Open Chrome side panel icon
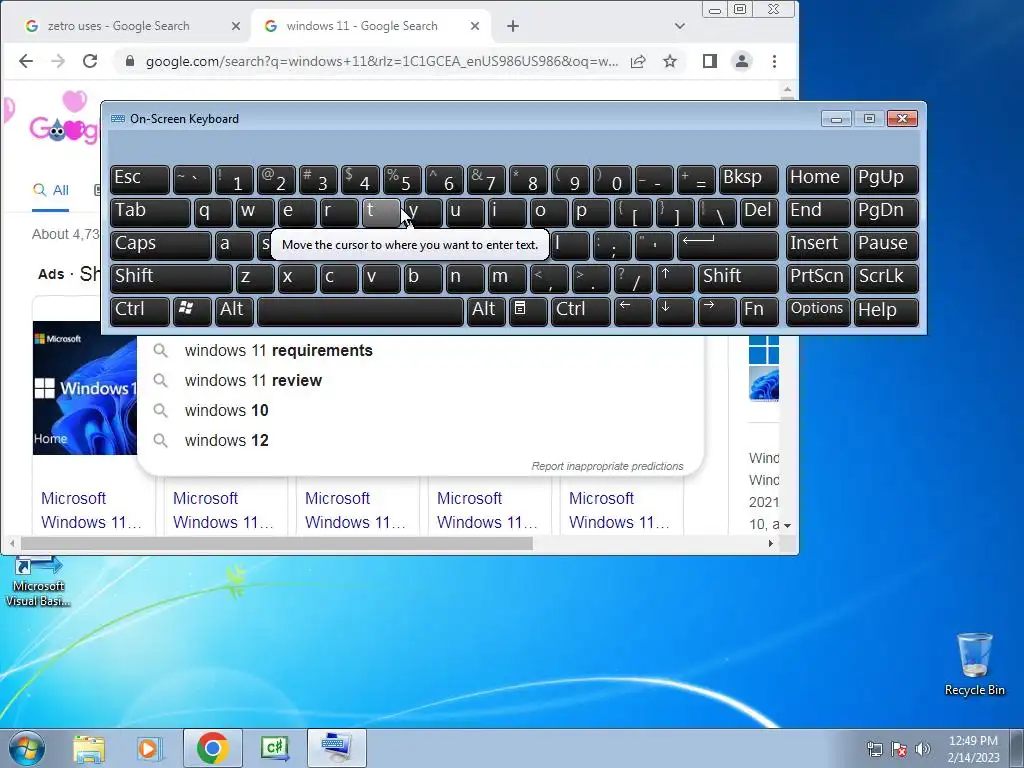The width and height of the screenshot is (1024, 768). point(710,61)
